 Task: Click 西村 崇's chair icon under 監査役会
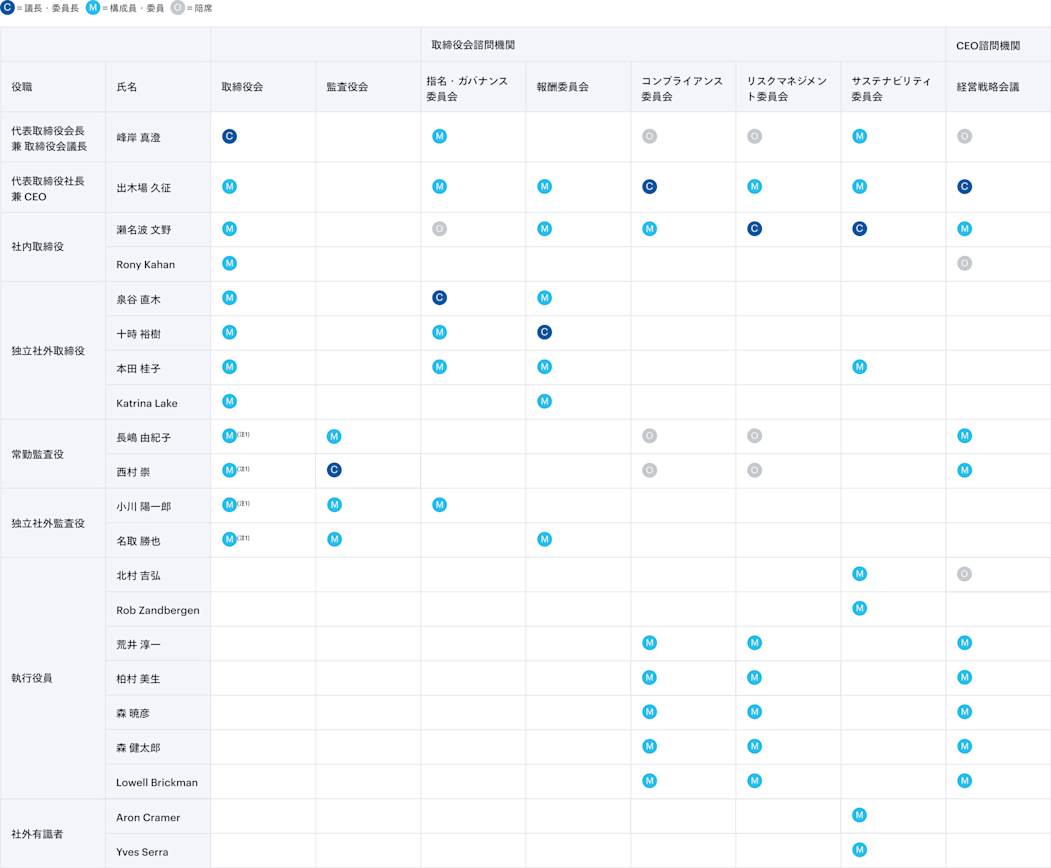(334, 470)
